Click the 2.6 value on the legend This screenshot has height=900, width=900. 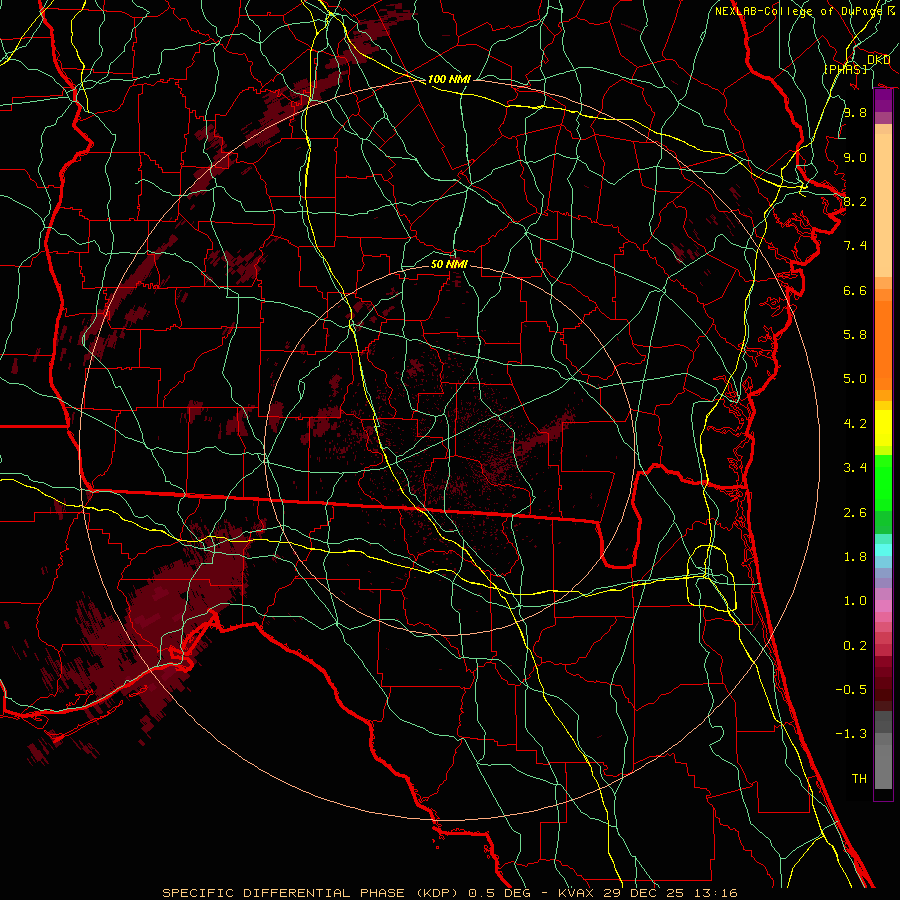point(854,513)
